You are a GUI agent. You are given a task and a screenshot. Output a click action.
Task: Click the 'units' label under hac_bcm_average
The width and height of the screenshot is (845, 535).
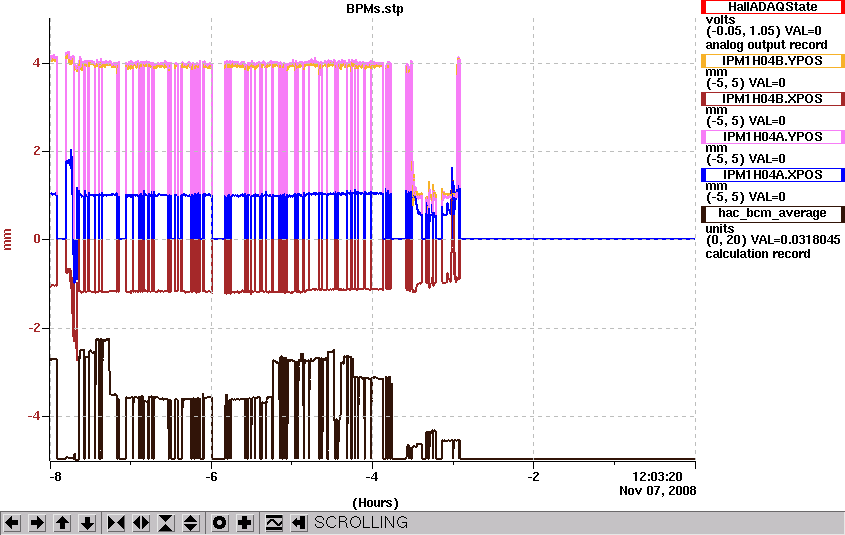[x=720, y=228]
